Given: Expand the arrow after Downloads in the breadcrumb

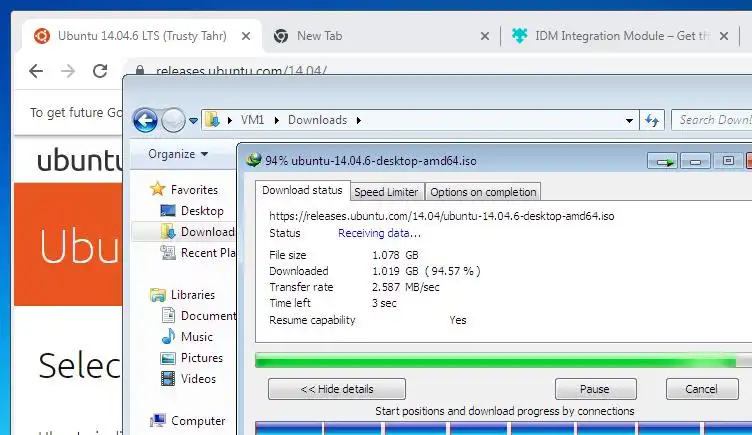Looking at the screenshot, I should click(x=359, y=120).
